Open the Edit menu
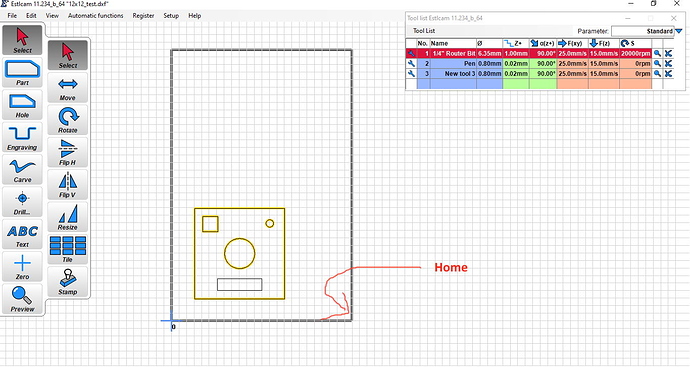Image resolution: width=690 pixels, height=367 pixels. (x=31, y=15)
